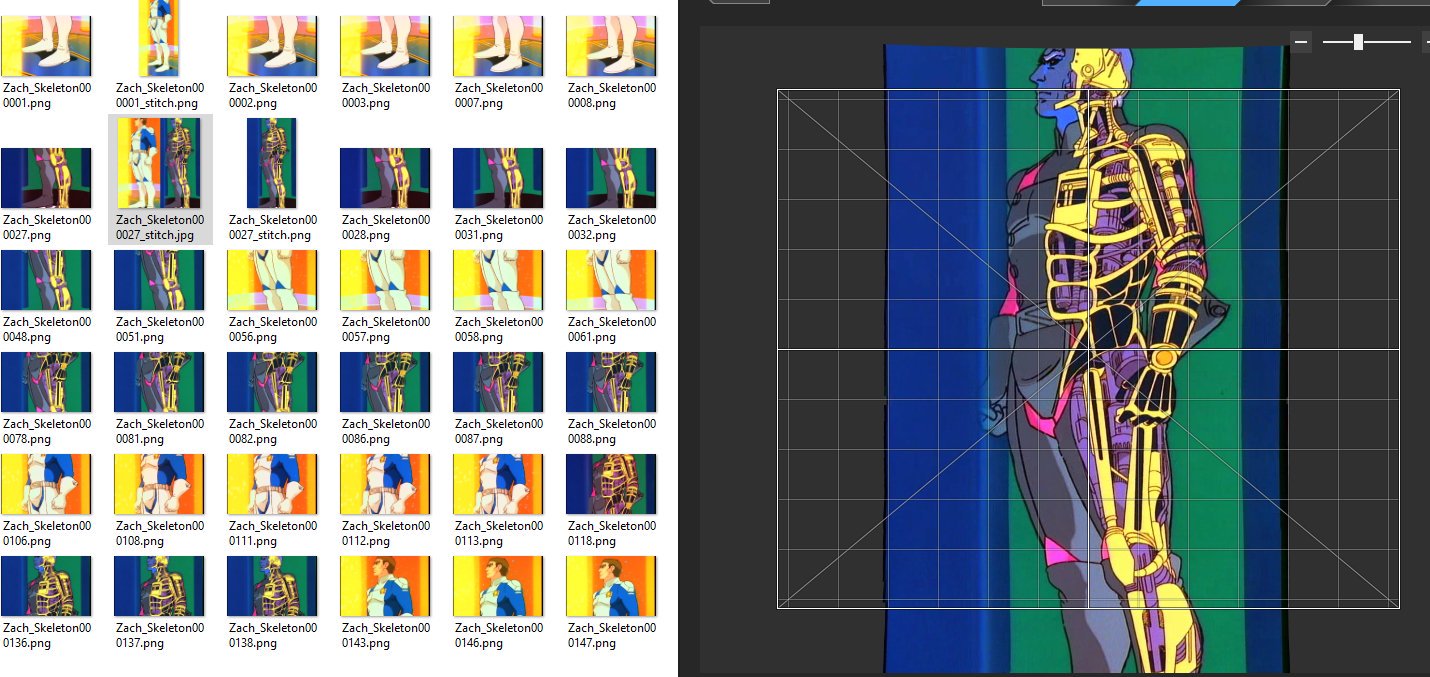This screenshot has width=1430, height=677.
Task: Select the file Zach_Skeleton000112.png
Action: pos(386,501)
